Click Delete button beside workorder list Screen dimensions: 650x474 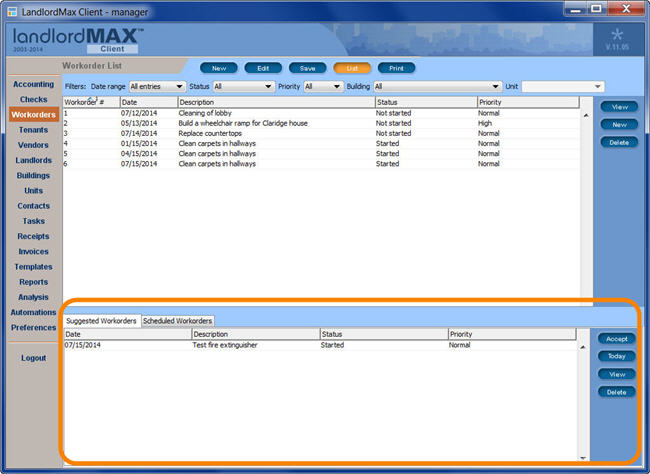[619, 142]
